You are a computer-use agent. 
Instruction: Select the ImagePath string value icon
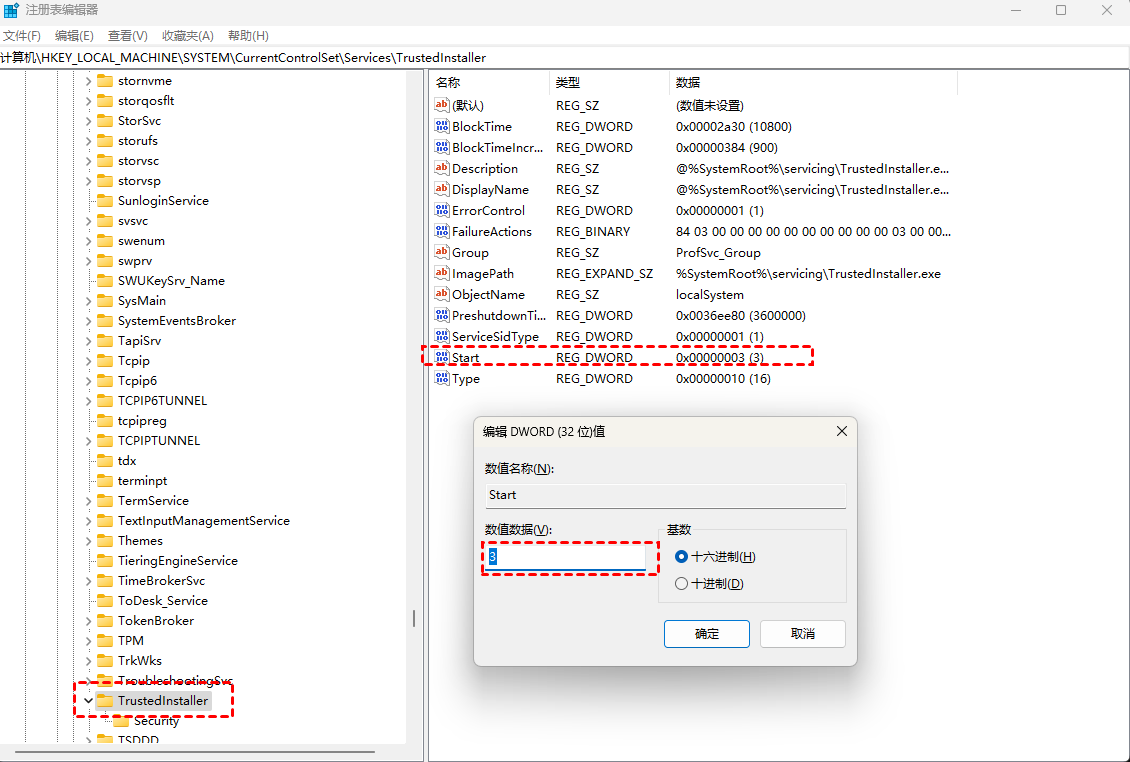pyautogui.click(x=442, y=274)
